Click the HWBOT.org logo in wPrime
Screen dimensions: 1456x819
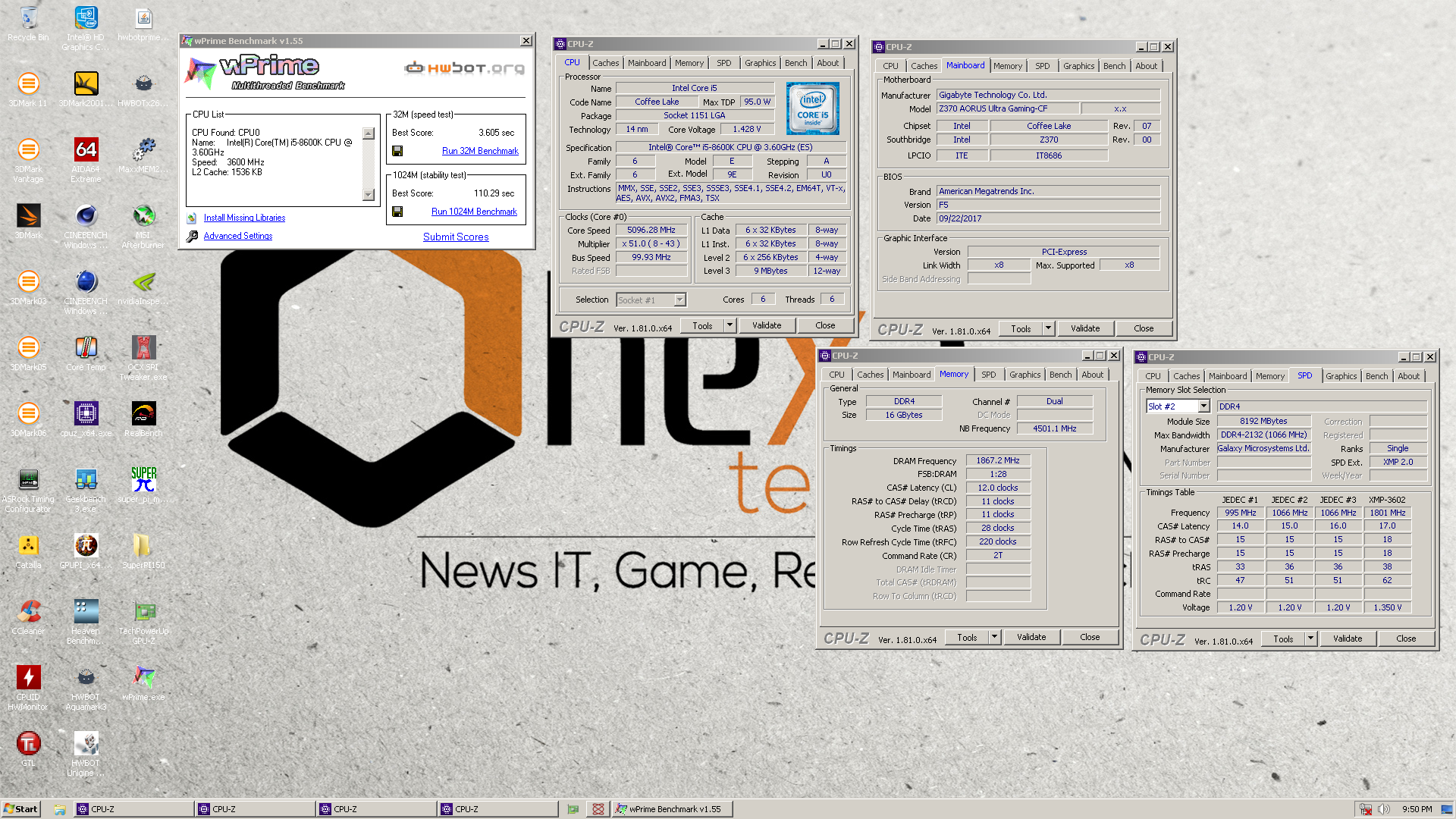pos(464,68)
